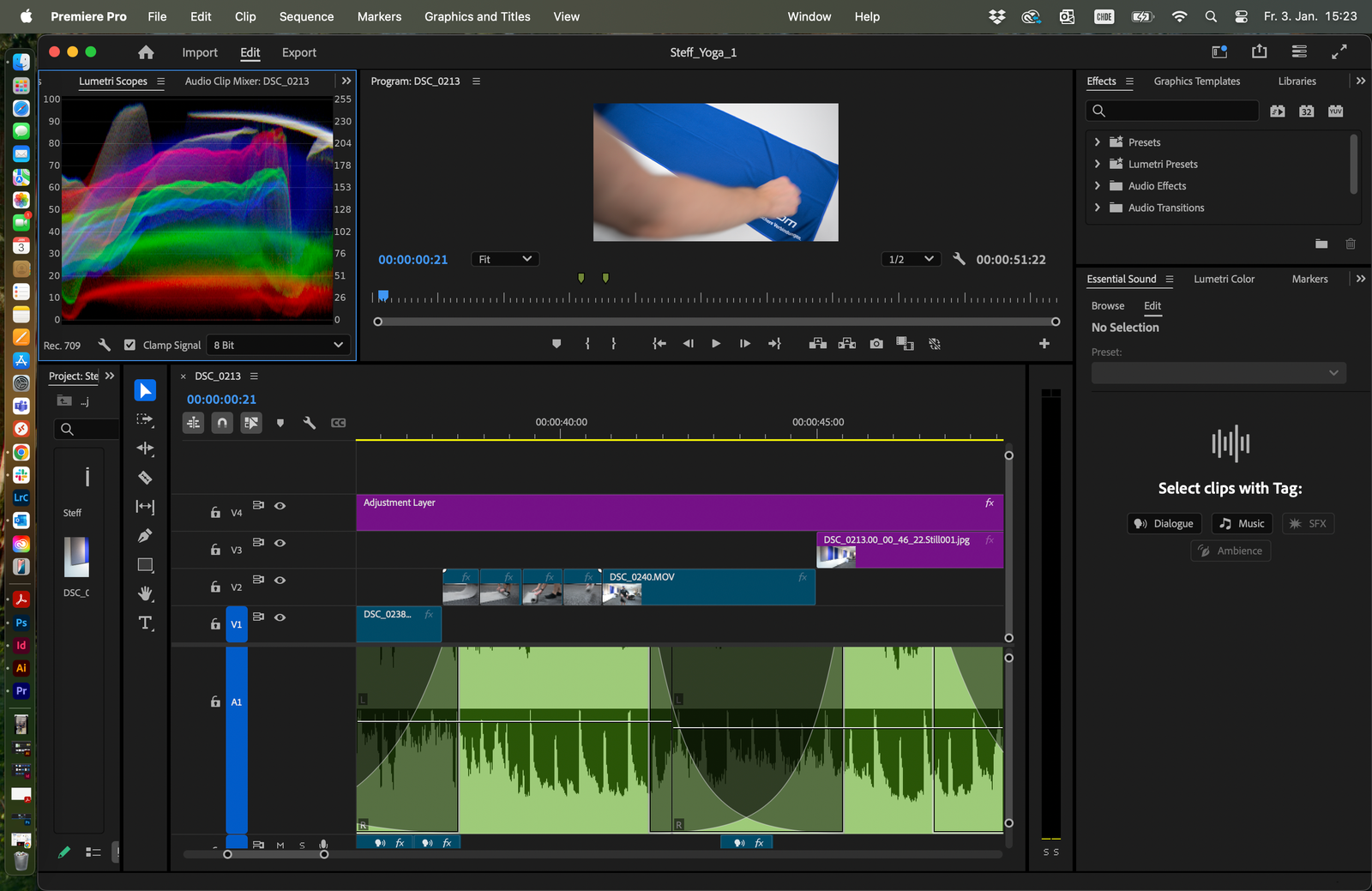Expand the Audio Effects folder
This screenshot has width=1372, height=891.
tap(1097, 185)
